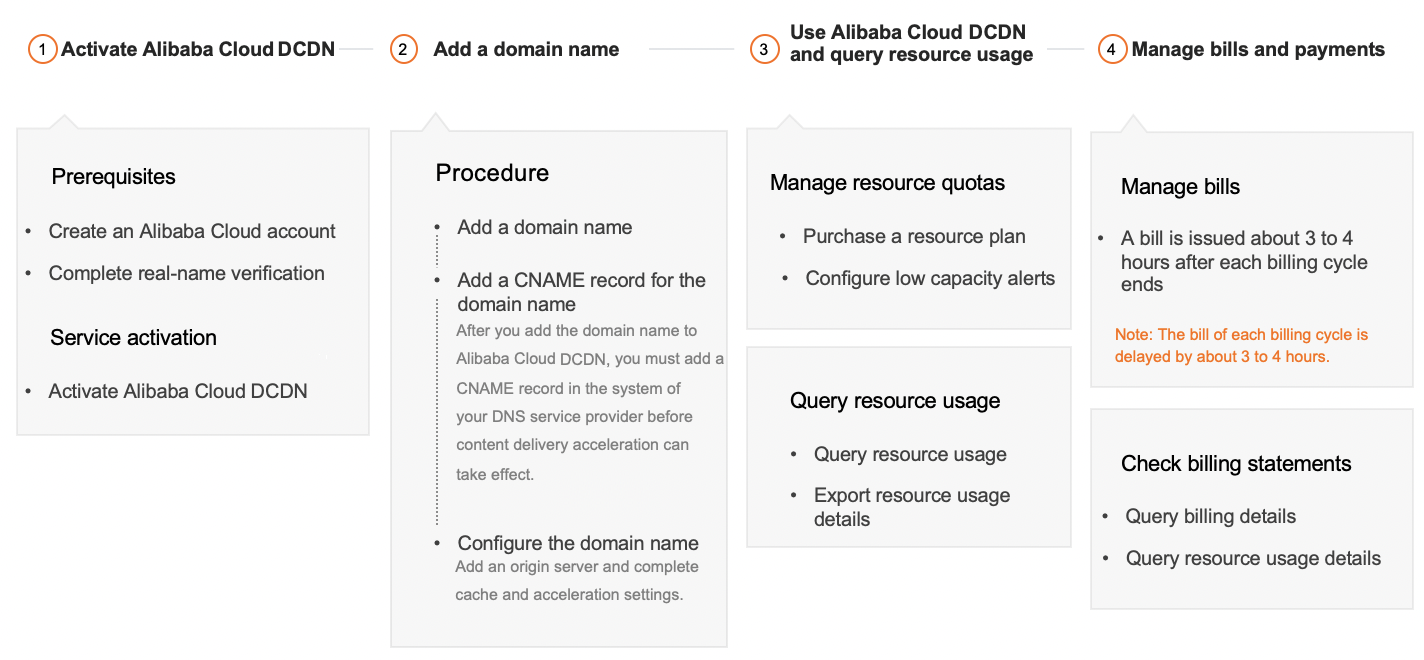The height and width of the screenshot is (660, 1424).
Task: Open bold step 2 heading 'Add a domain name'
Action: pyautogui.click(x=526, y=49)
